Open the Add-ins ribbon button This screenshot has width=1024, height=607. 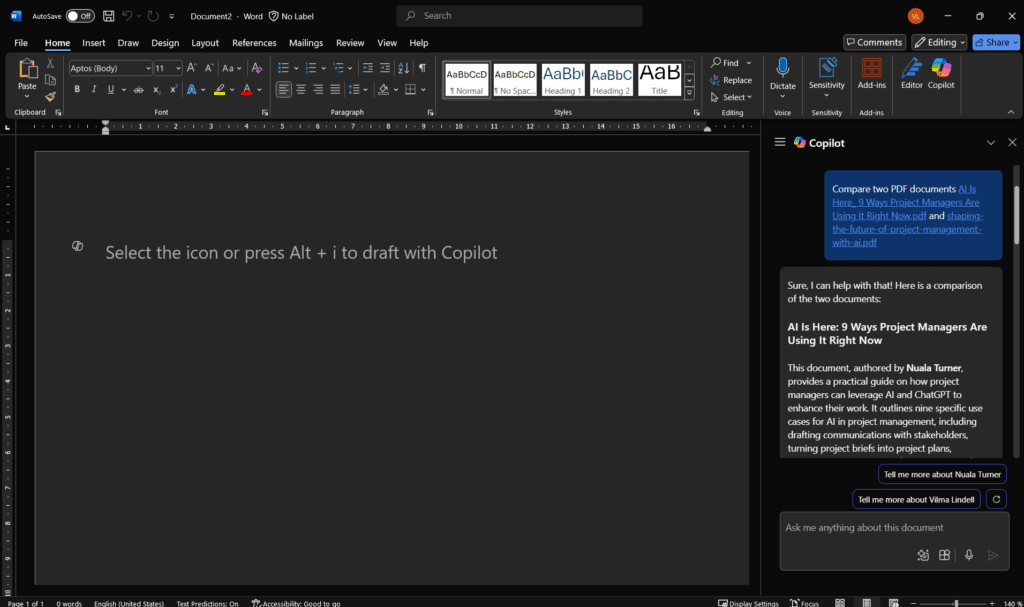pyautogui.click(x=871, y=73)
